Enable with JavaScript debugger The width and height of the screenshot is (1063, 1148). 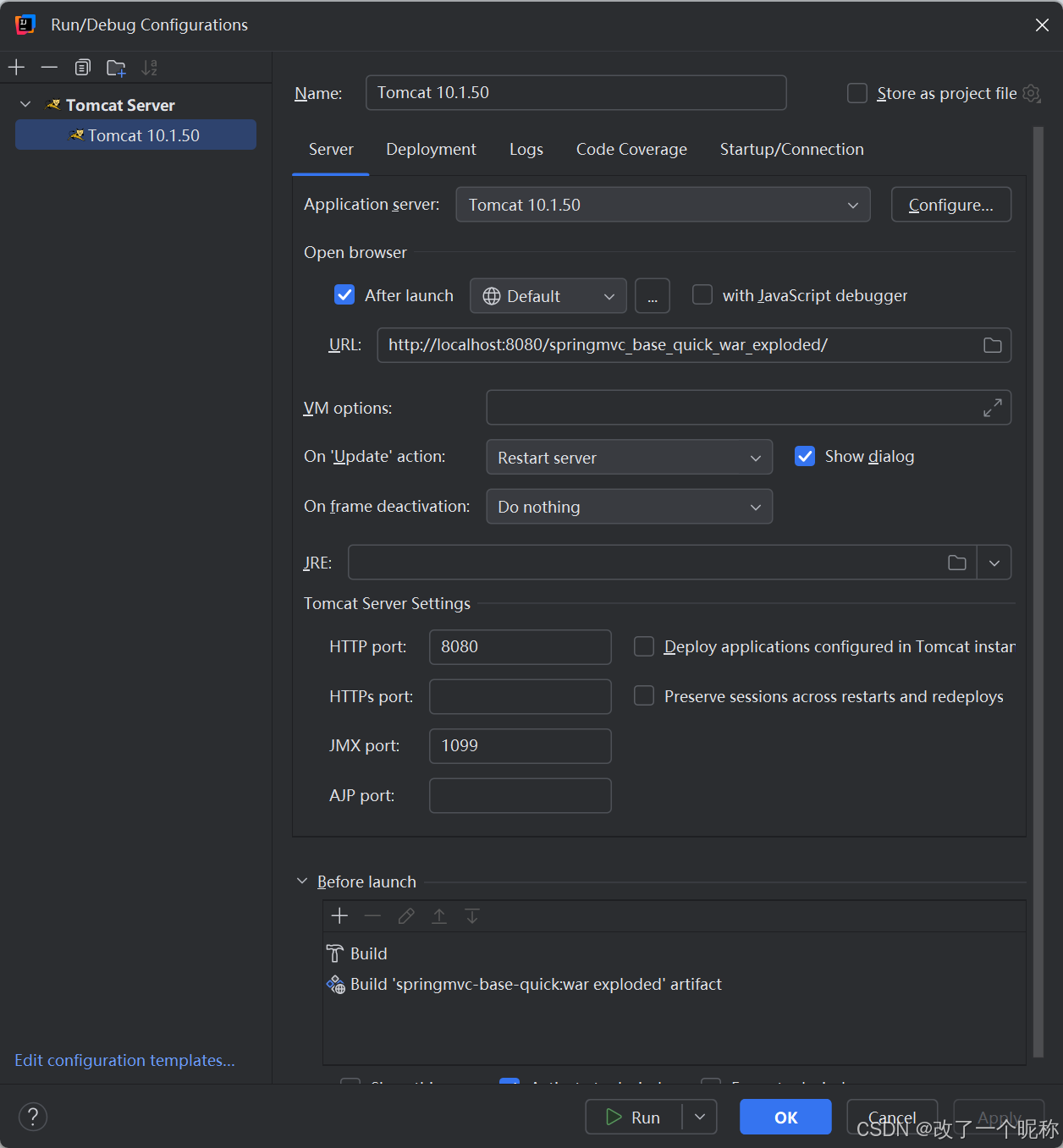(x=702, y=294)
